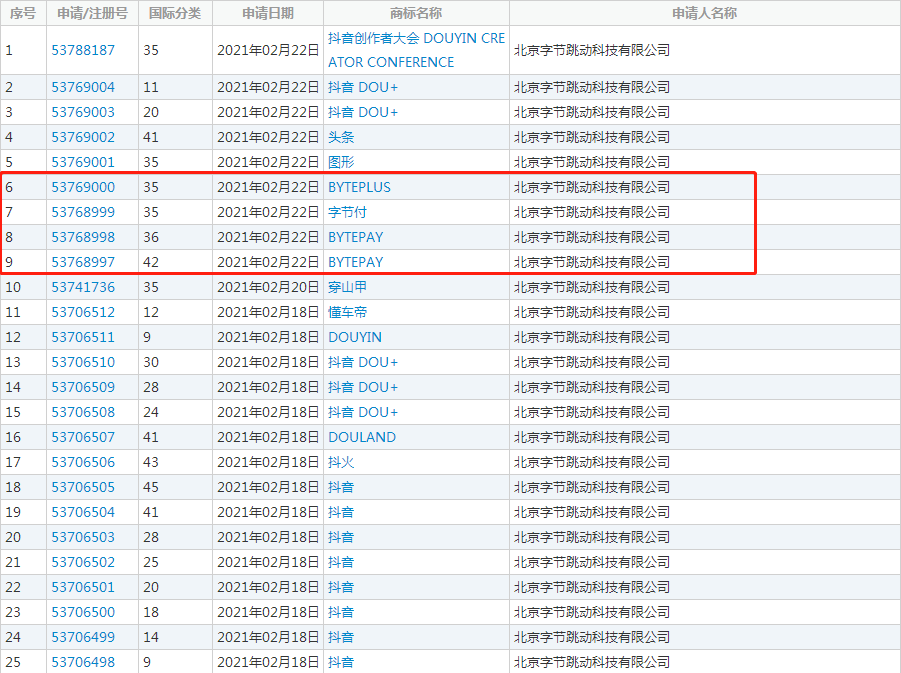Image resolution: width=901 pixels, height=673 pixels.
Task: Open 抖音 trademark in row 19
Action: 341,512
